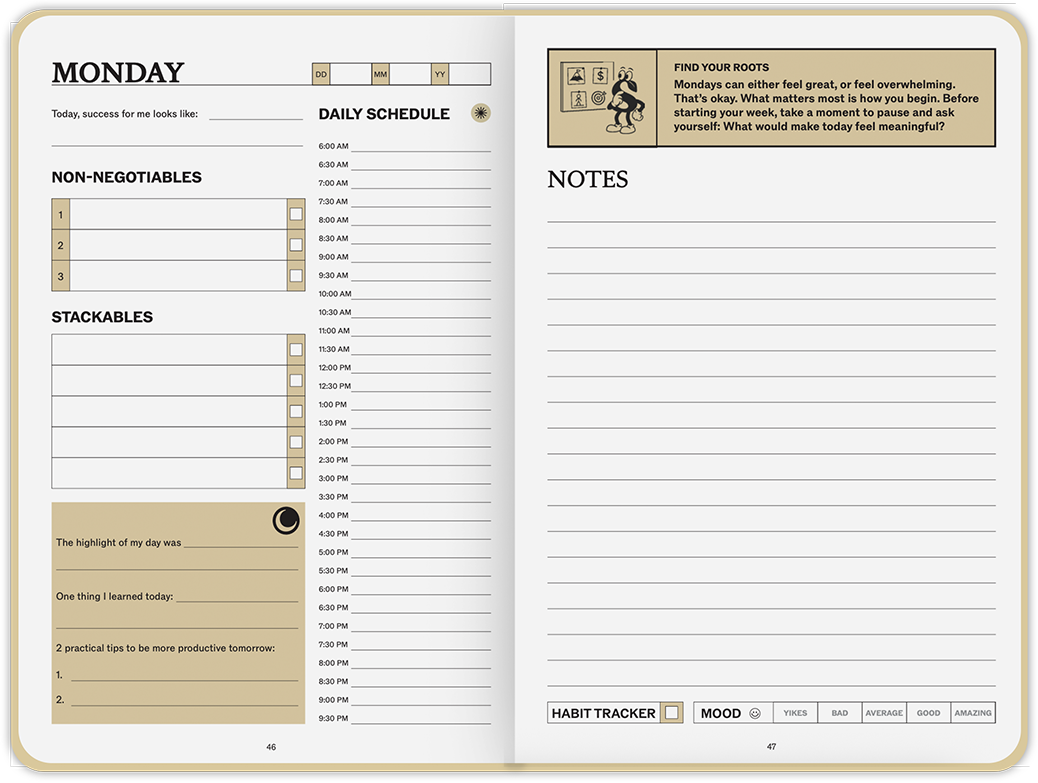Click the DD date field
Screen dimensions: 1038x783
point(350,74)
